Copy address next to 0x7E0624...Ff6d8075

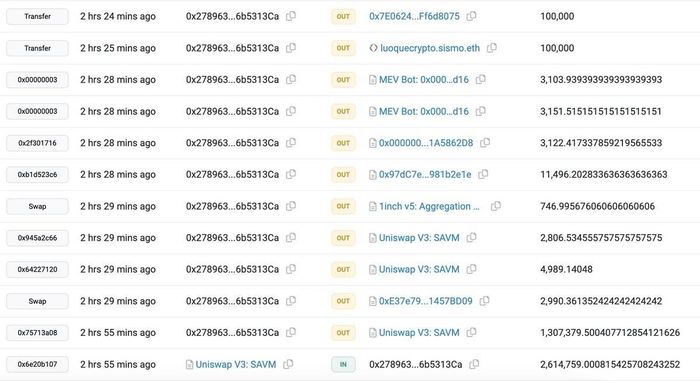pyautogui.click(x=471, y=16)
